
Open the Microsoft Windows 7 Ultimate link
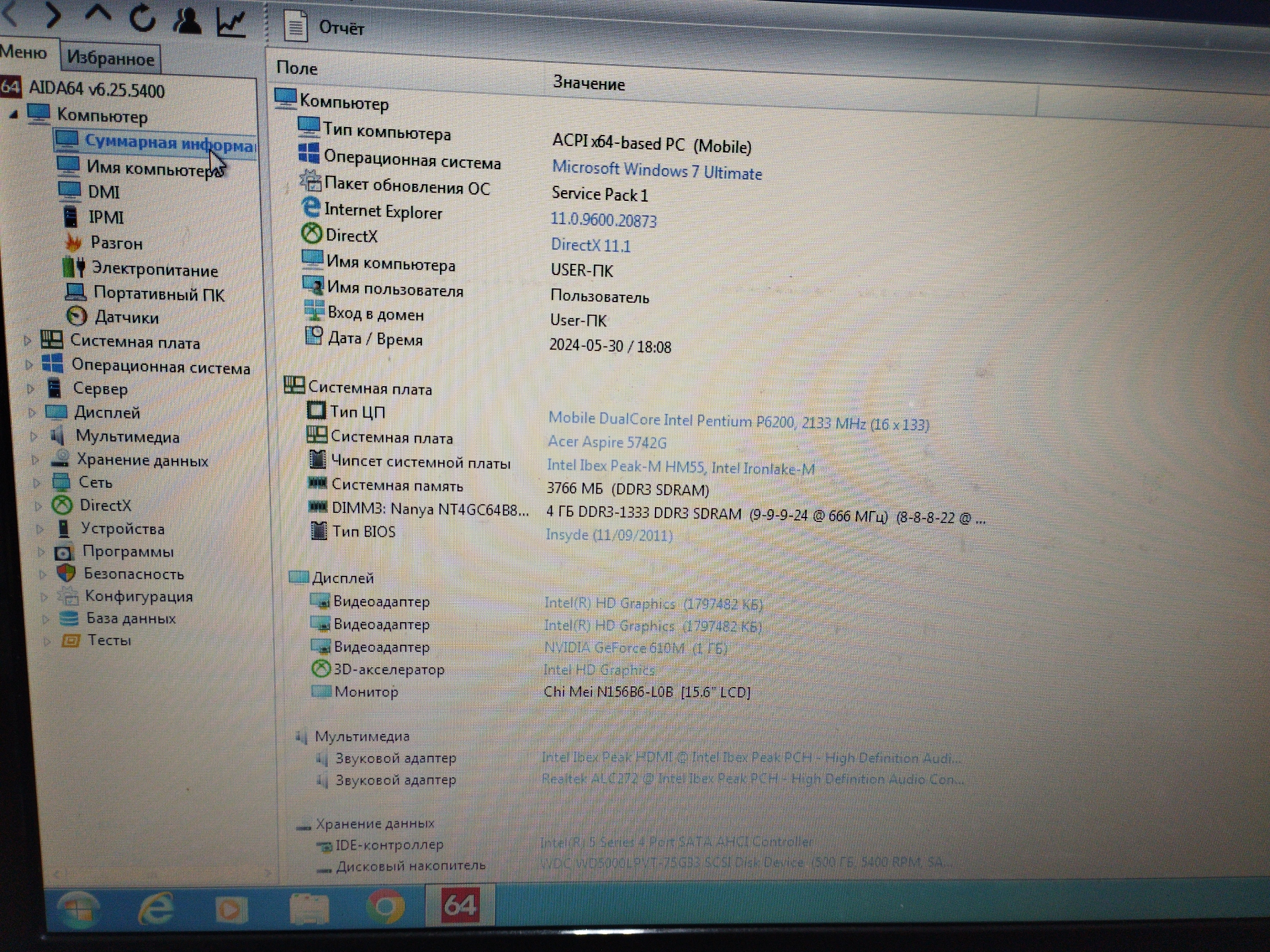pyautogui.click(x=657, y=171)
